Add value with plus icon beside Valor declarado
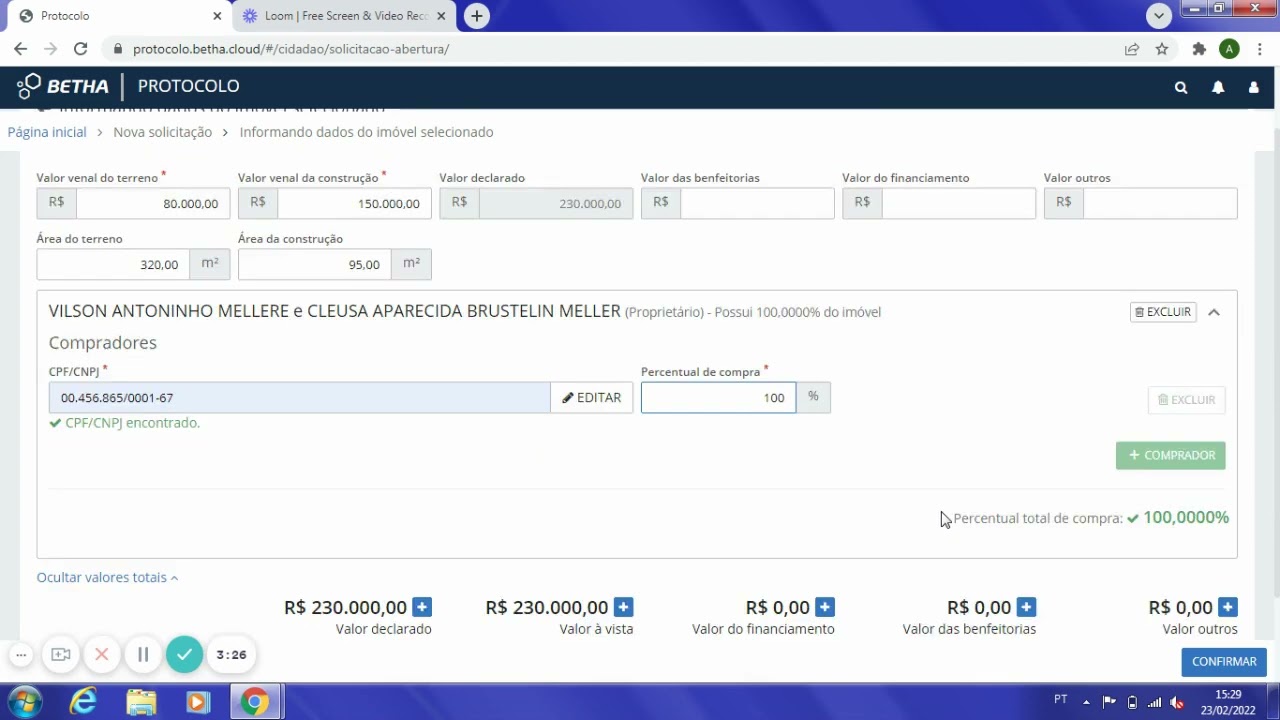Viewport: 1280px width, 720px height. (x=422, y=607)
